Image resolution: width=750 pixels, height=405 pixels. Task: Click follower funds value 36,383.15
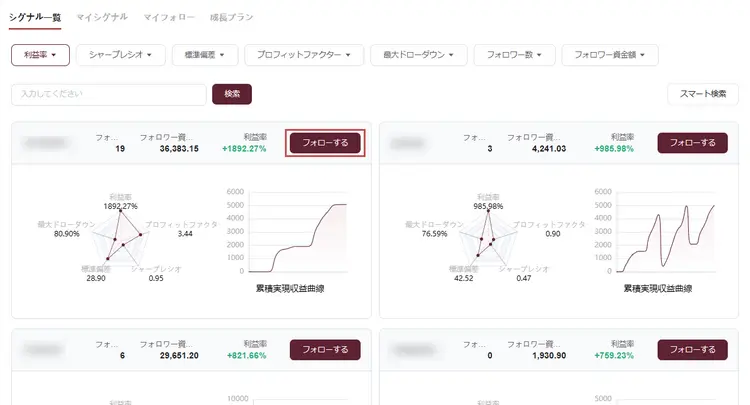[x=179, y=149]
